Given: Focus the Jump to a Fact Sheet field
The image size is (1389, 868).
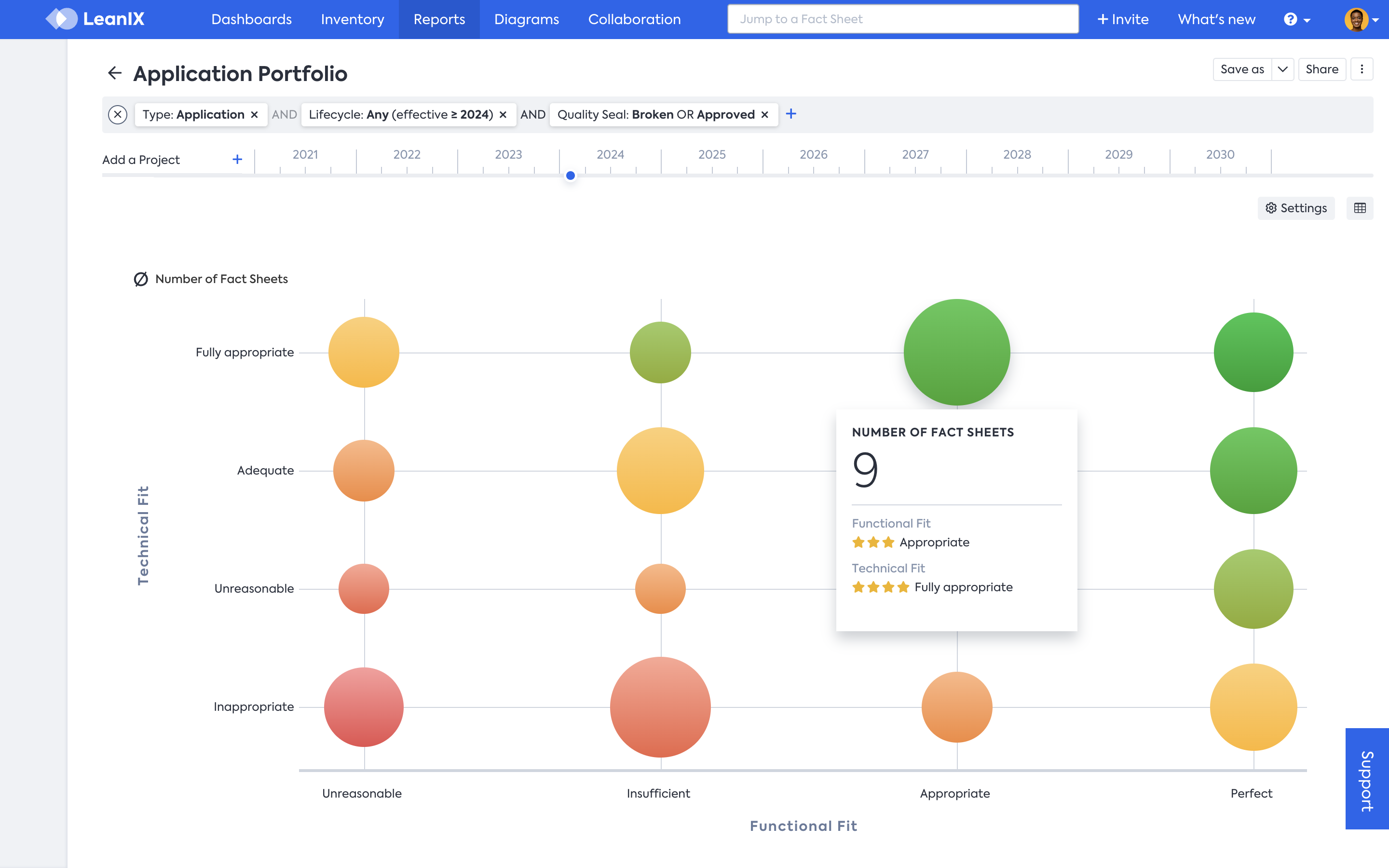Looking at the screenshot, I should click(x=903, y=19).
